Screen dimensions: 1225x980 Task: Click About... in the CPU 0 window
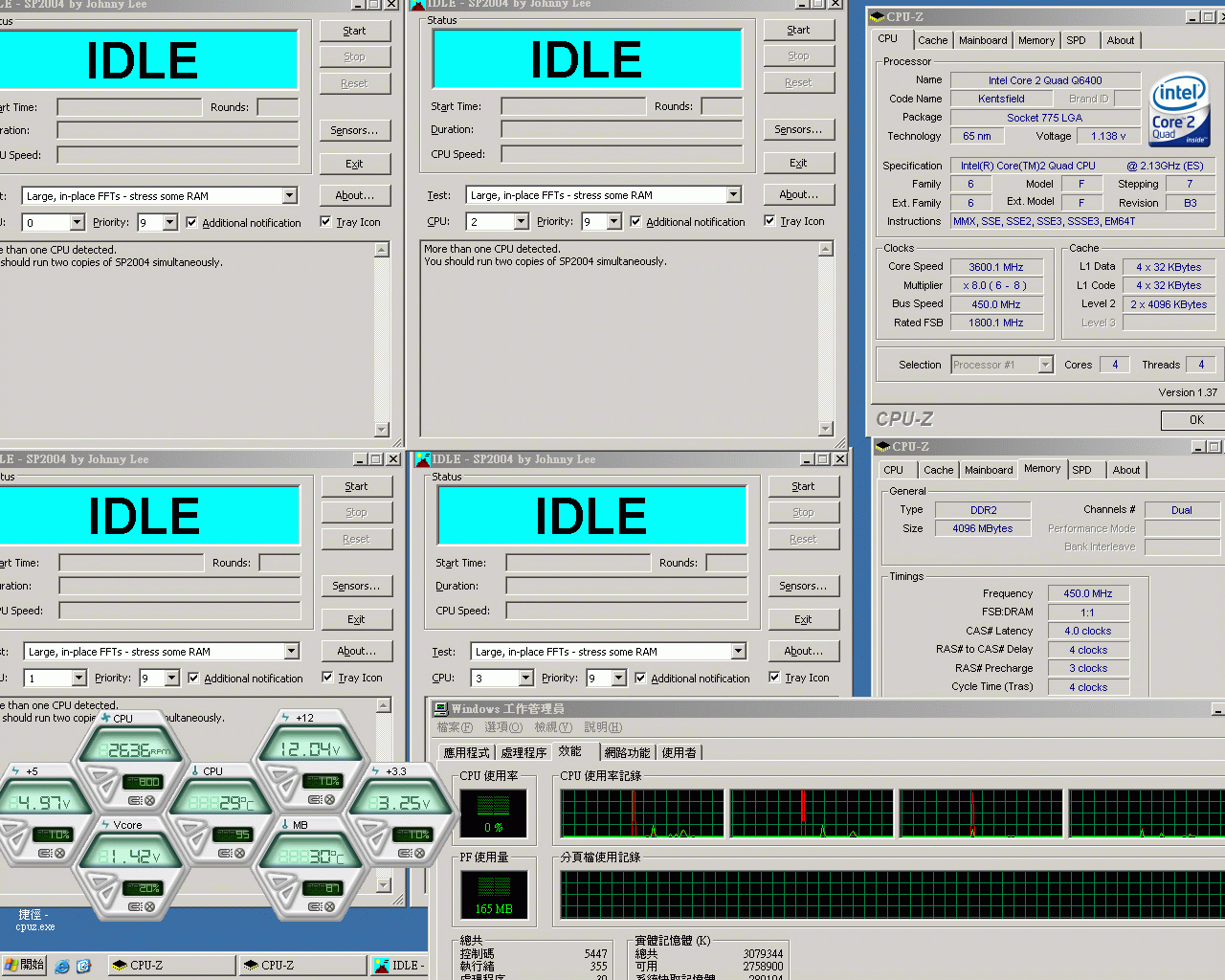(x=354, y=195)
